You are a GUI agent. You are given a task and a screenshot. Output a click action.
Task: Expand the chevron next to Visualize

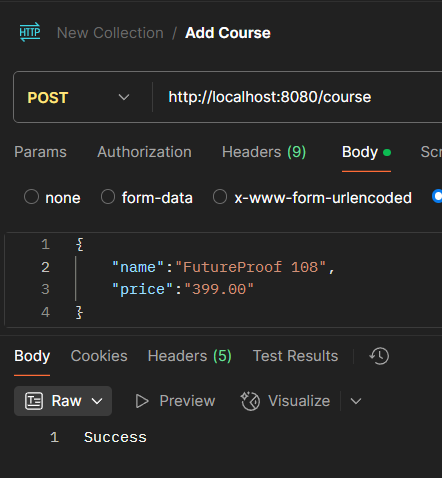click(356, 401)
